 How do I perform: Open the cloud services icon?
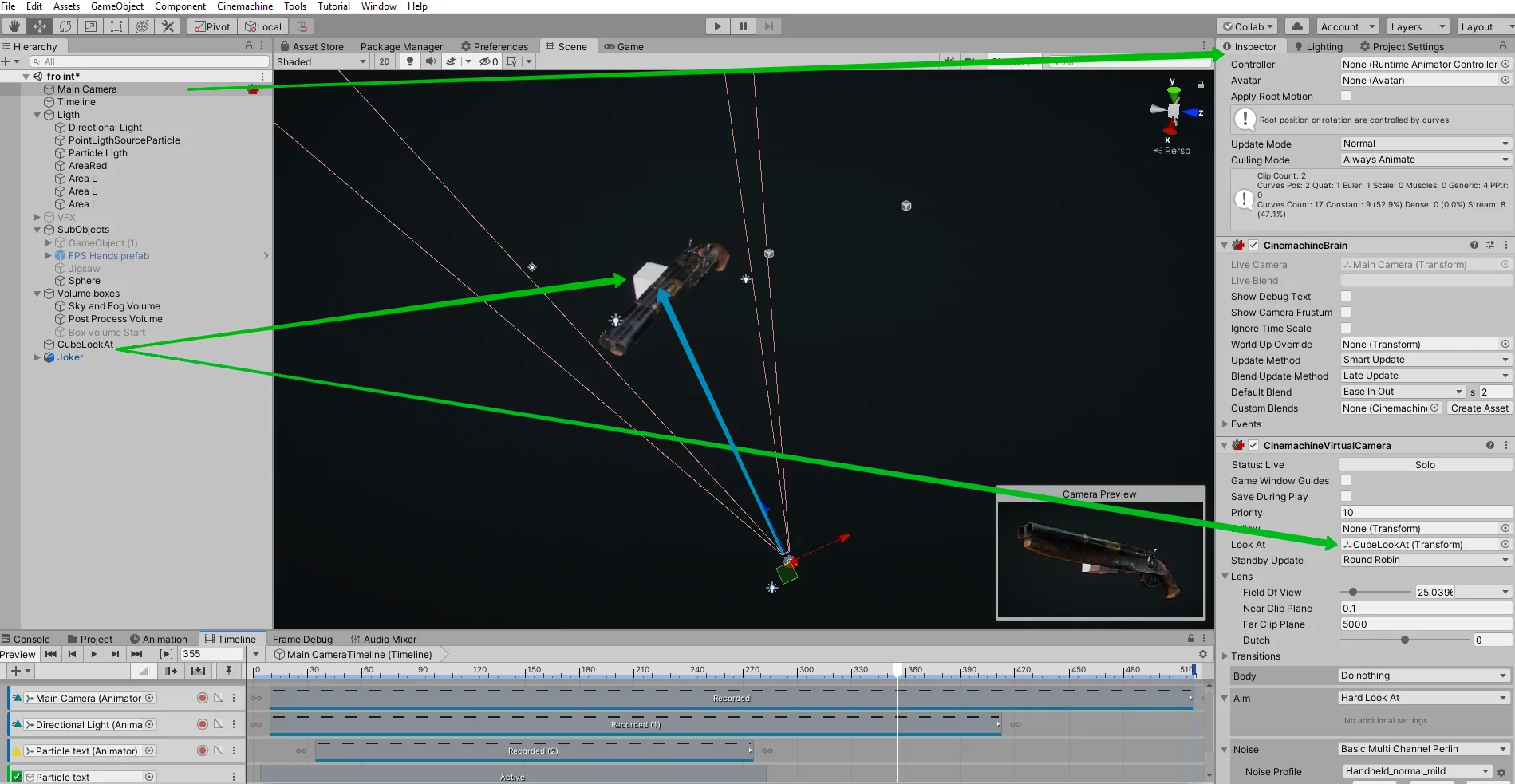click(1297, 26)
